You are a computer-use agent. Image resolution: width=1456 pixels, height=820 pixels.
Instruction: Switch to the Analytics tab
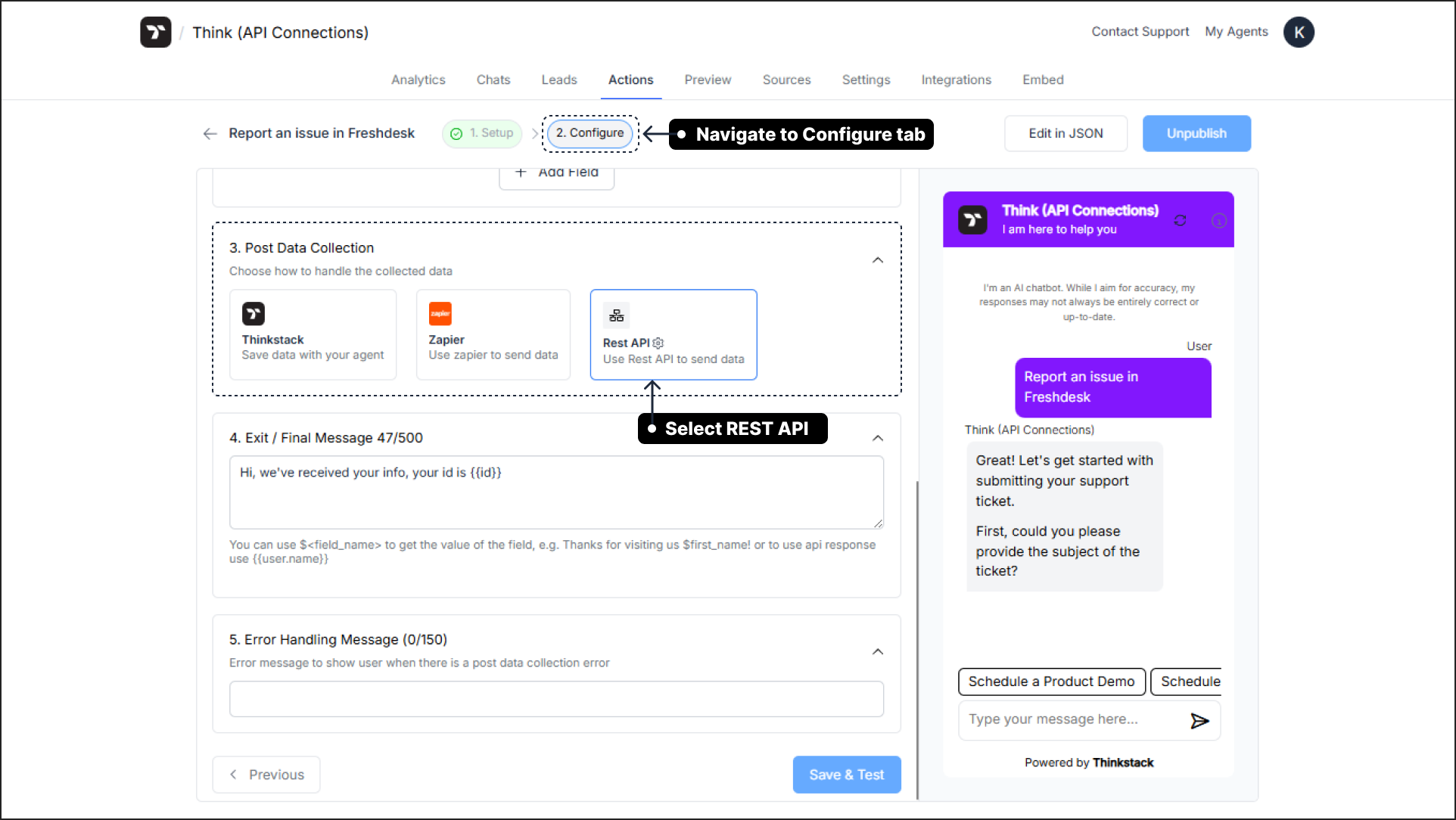[418, 79]
